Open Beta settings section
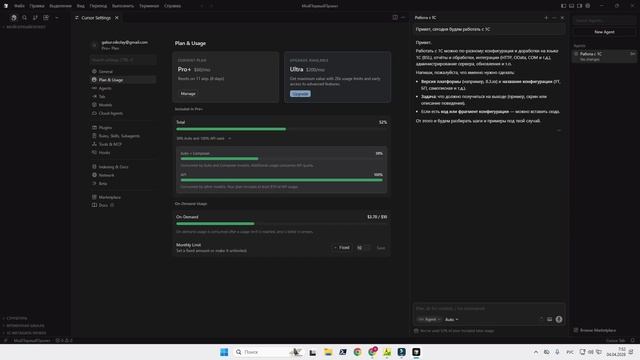Screen dimensions: 640x360 [123, 183]
